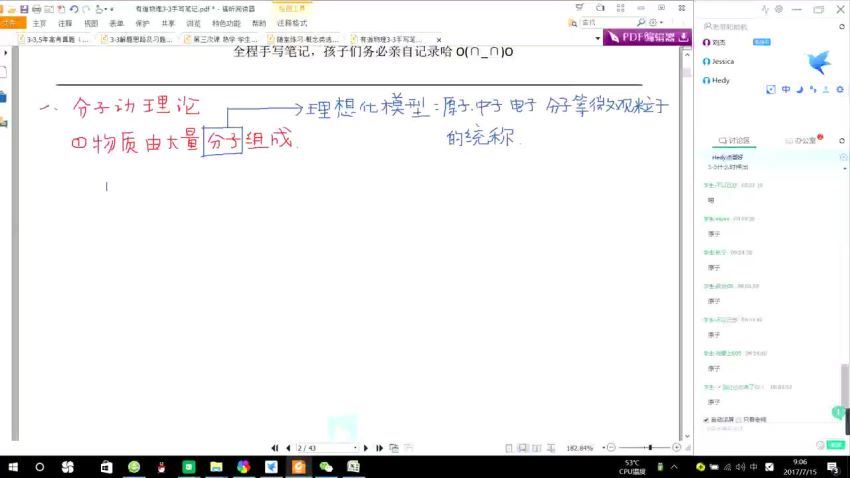
Task: Go to the first page
Action: (275, 448)
